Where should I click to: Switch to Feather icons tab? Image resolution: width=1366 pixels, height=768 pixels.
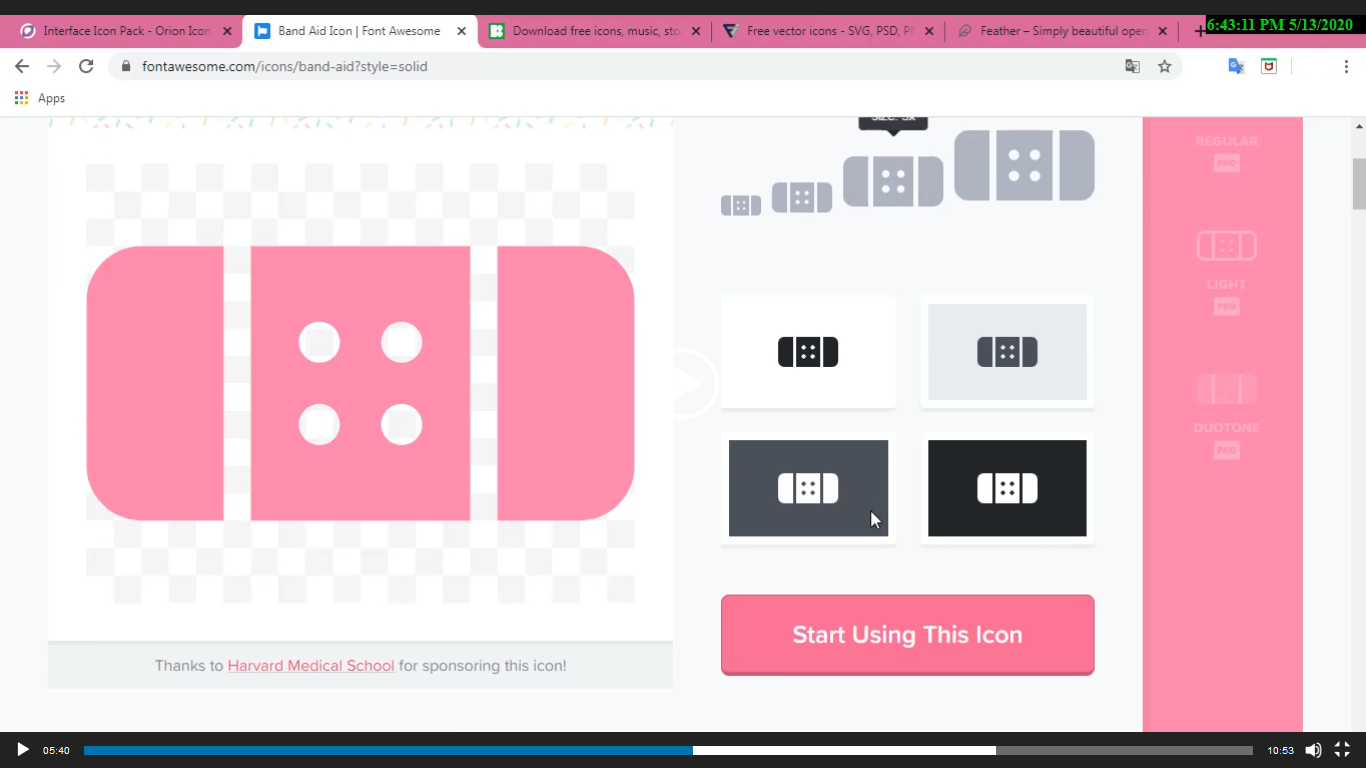point(1063,31)
